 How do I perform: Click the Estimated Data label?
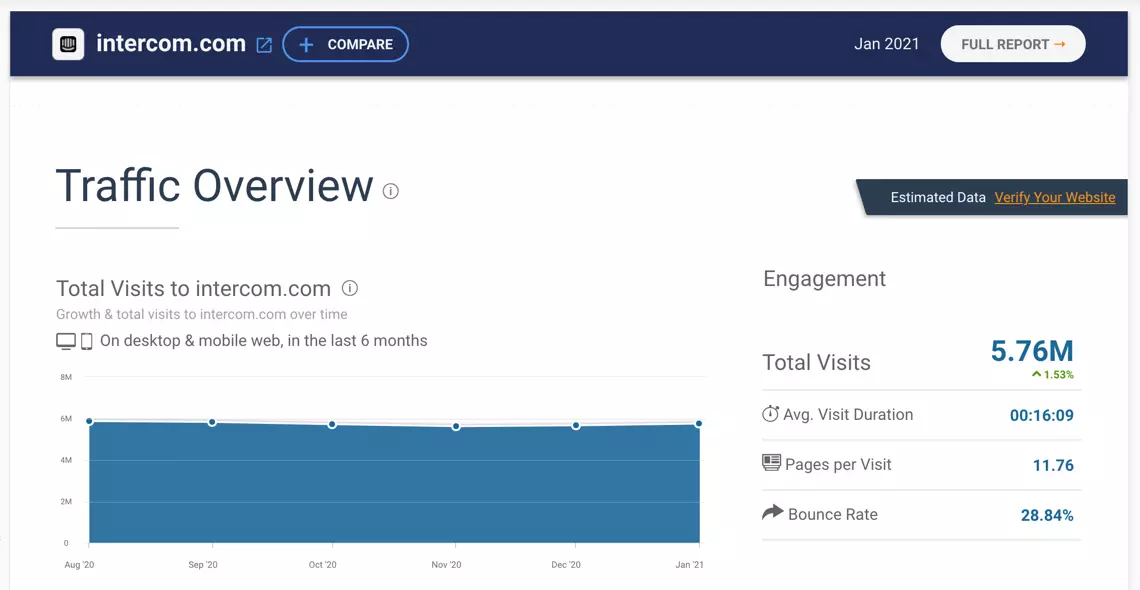pyautogui.click(x=938, y=198)
